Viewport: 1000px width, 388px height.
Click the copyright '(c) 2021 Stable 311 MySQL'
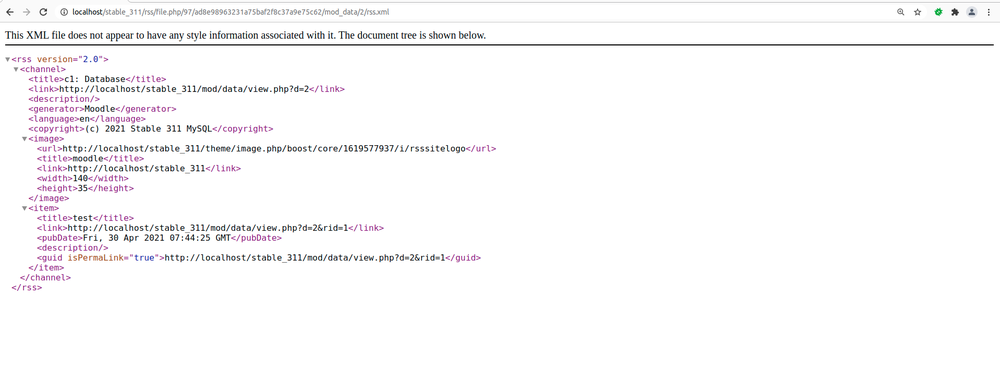[x=148, y=129]
